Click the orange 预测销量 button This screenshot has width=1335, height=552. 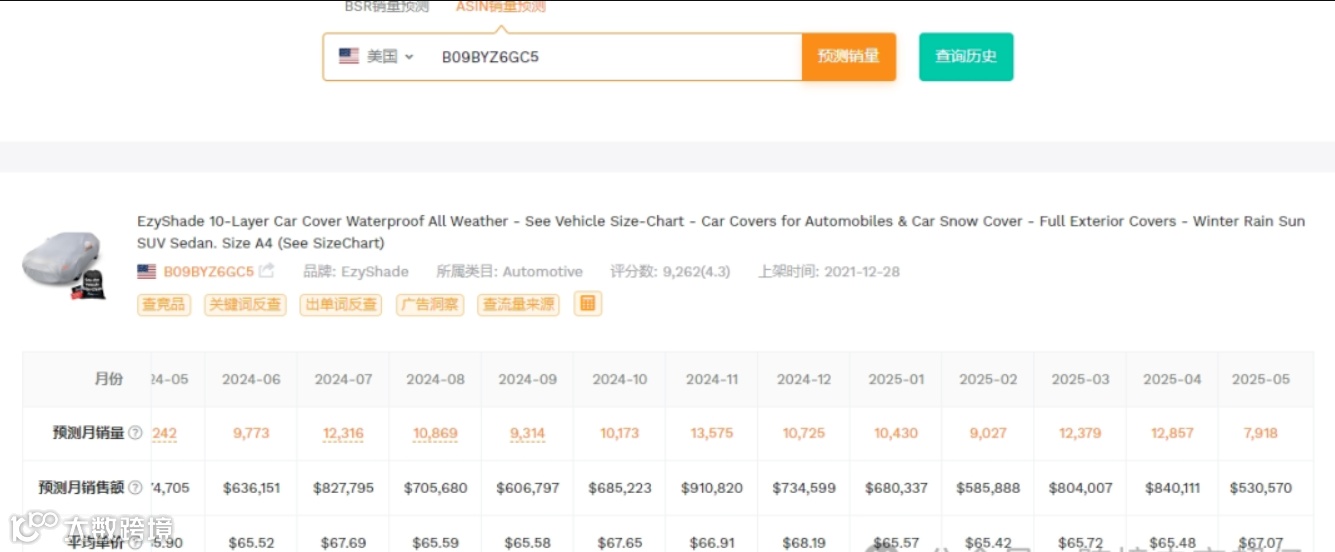848,57
